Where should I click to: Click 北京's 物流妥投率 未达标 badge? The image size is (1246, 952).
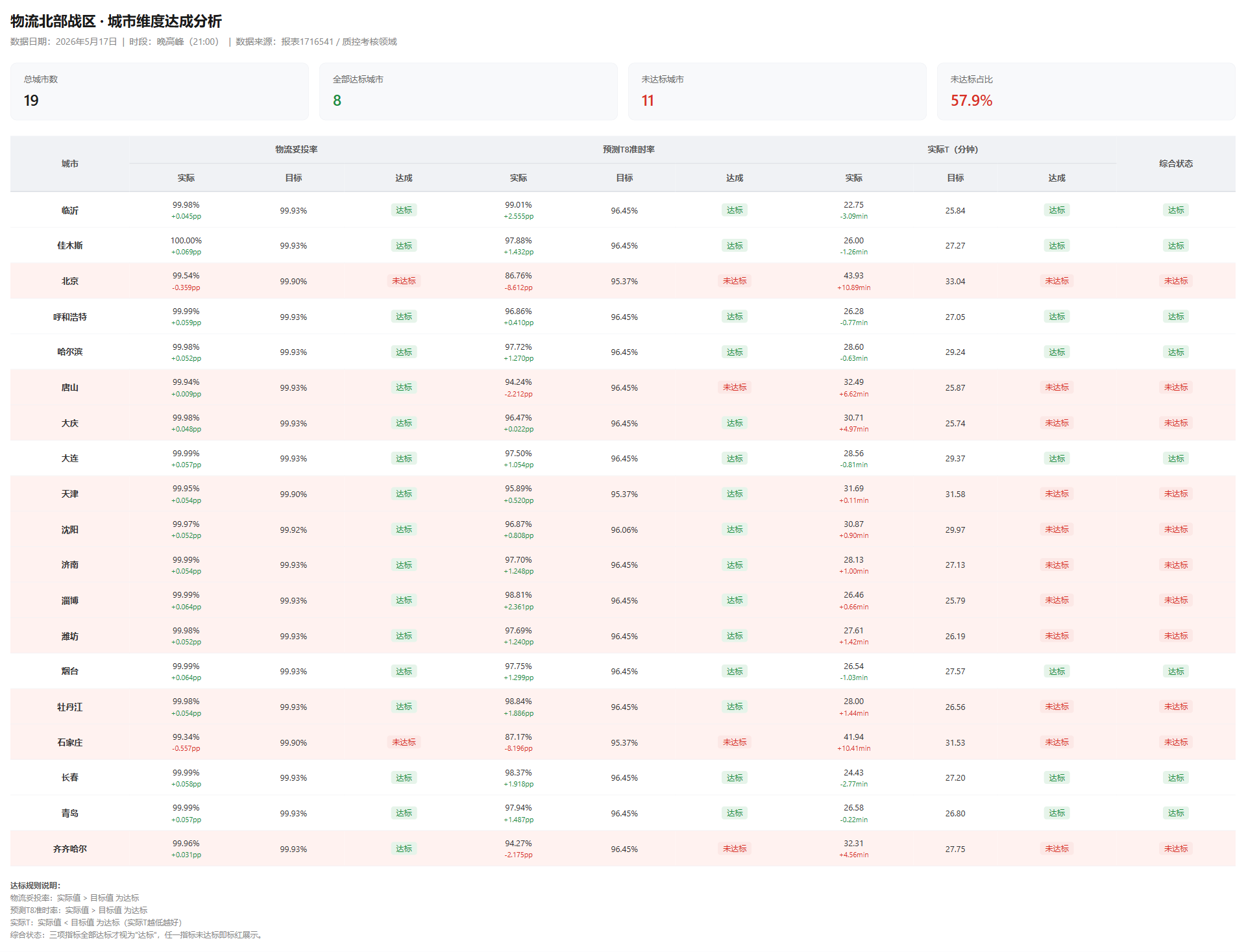click(404, 281)
